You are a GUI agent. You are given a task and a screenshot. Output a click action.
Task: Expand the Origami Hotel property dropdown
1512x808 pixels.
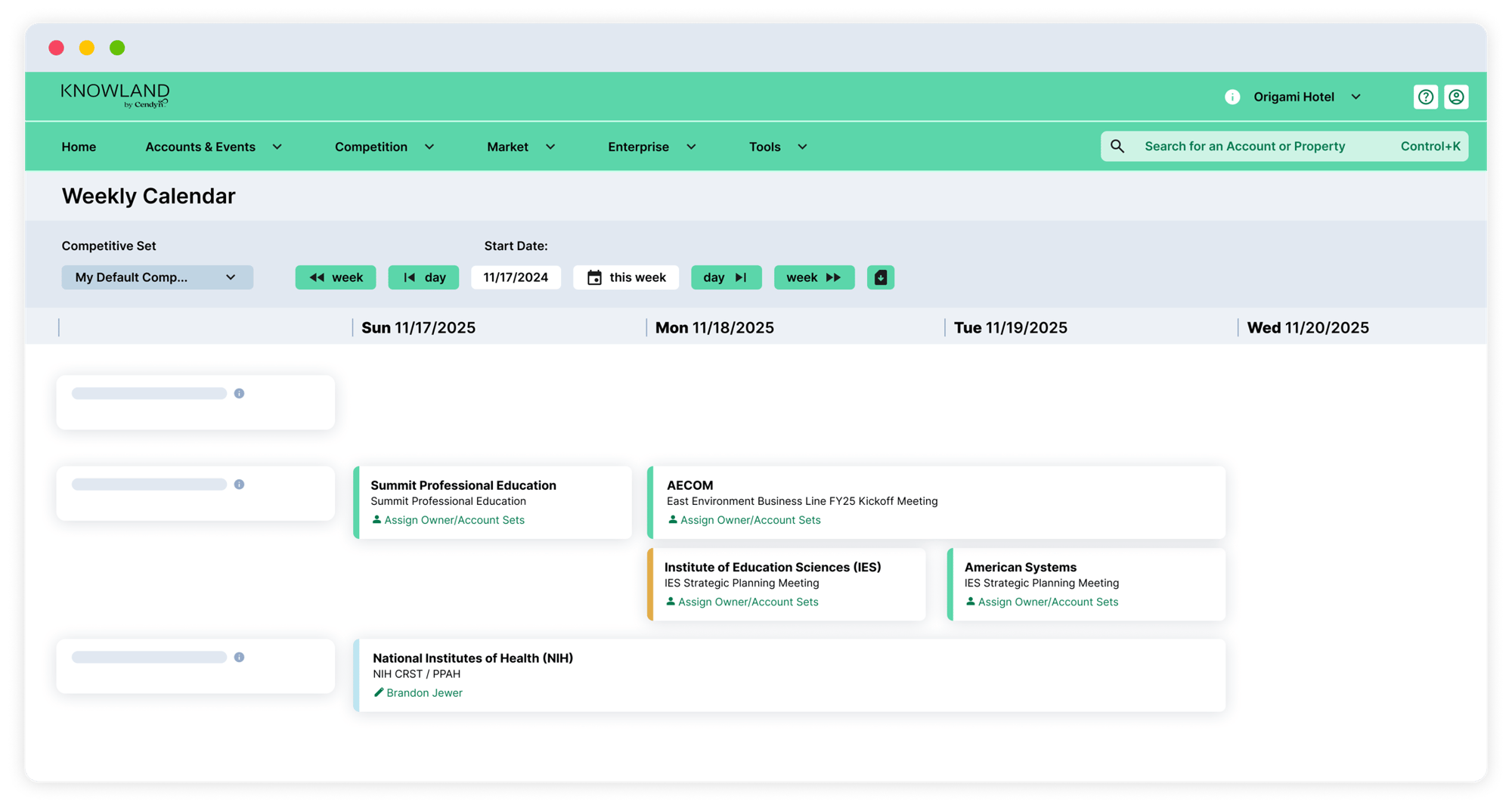pos(1356,97)
